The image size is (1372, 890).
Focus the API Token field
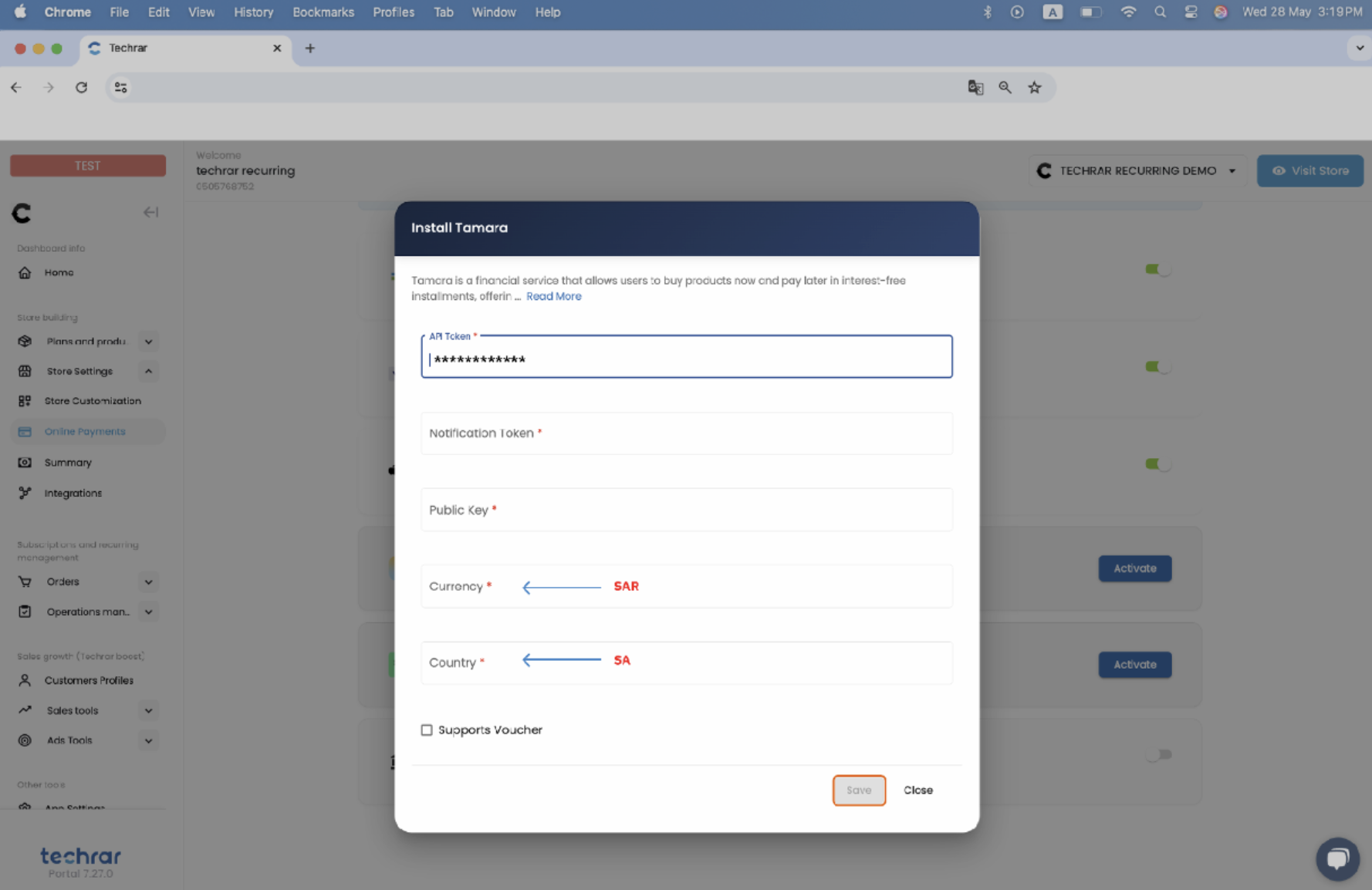click(687, 357)
